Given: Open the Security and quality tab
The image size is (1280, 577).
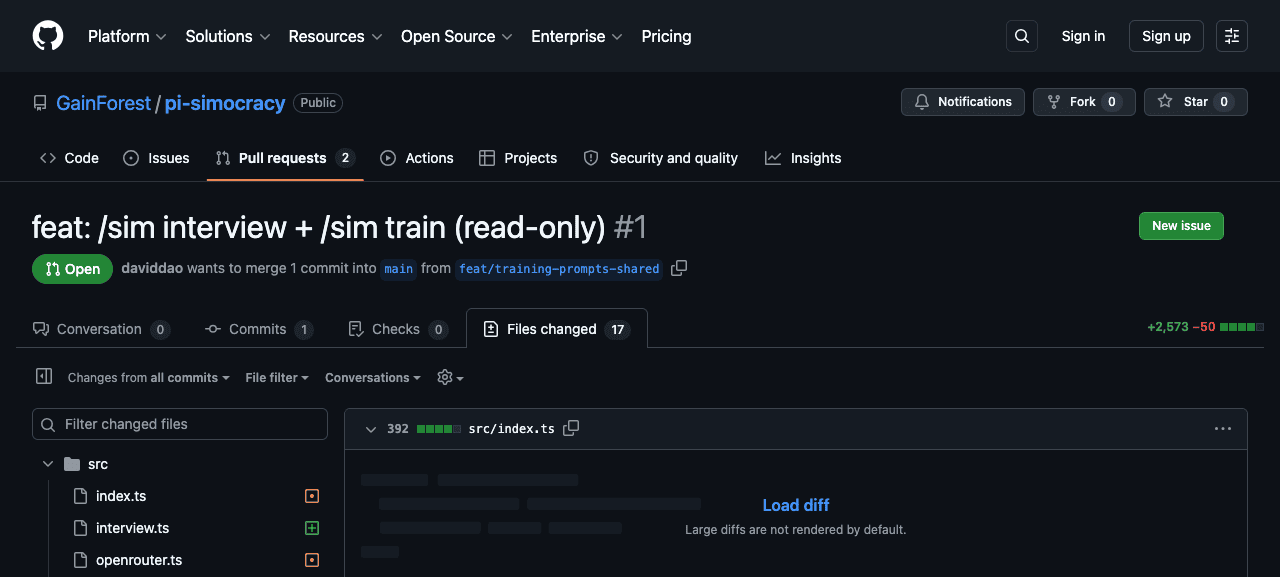Looking at the screenshot, I should click(661, 158).
